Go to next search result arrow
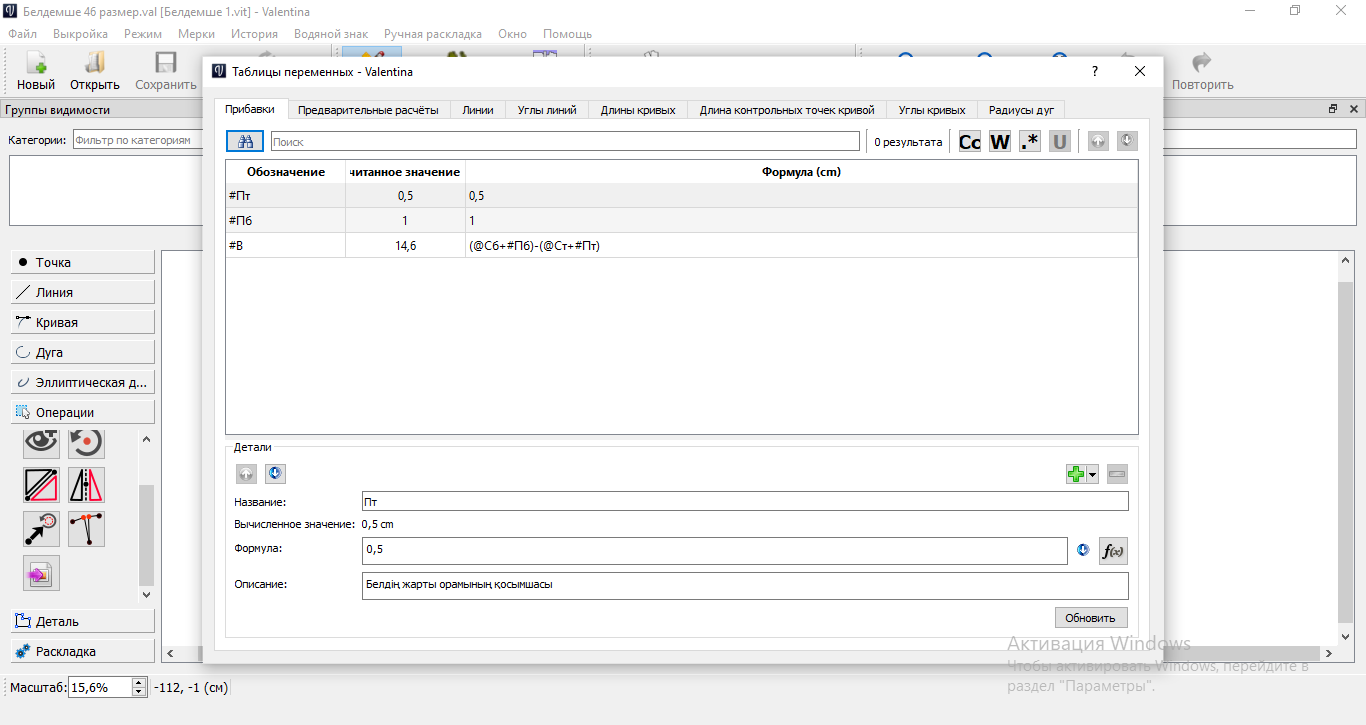The image size is (1366, 725). (1127, 142)
